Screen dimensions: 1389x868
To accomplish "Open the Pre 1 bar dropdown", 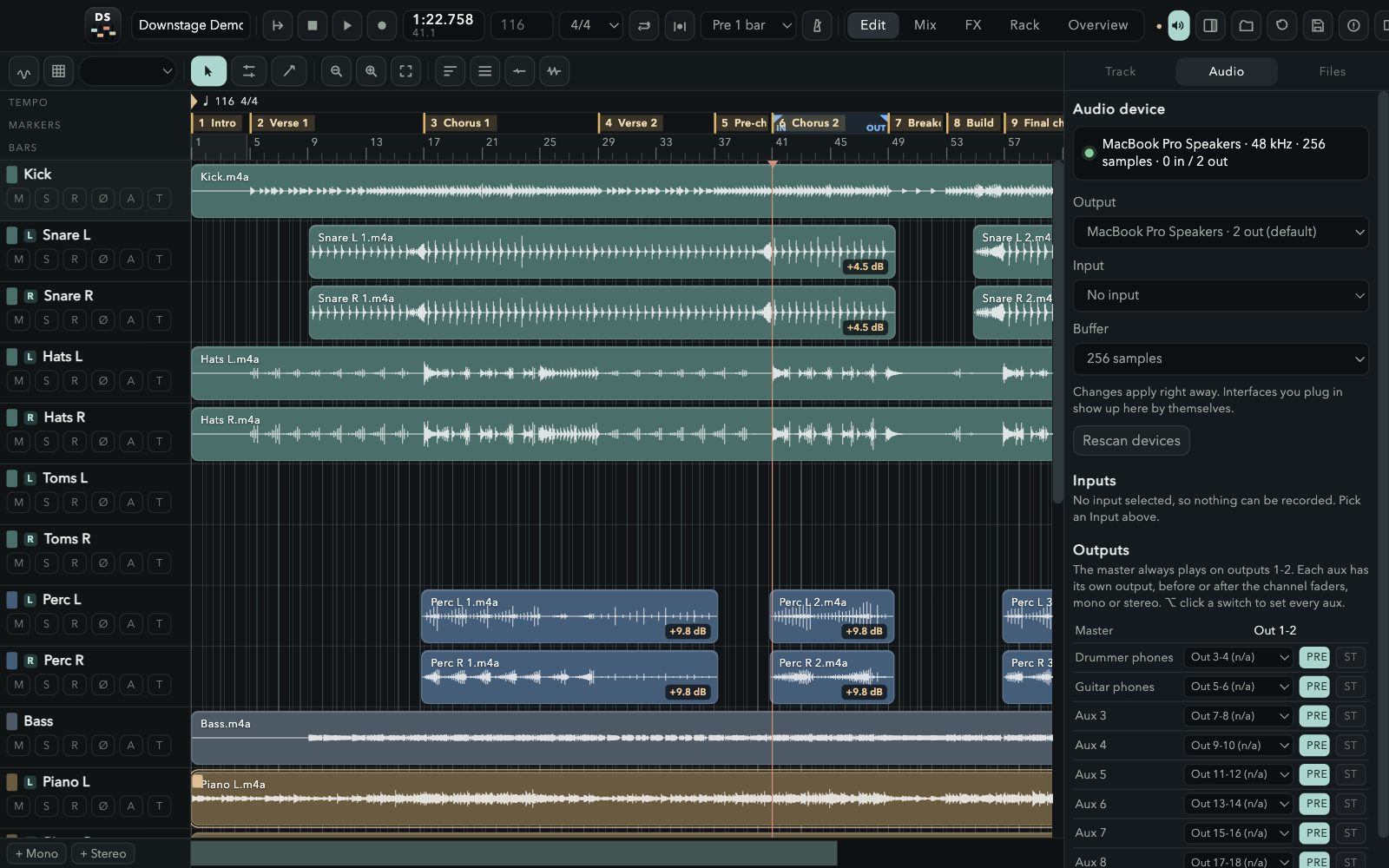I will (749, 25).
